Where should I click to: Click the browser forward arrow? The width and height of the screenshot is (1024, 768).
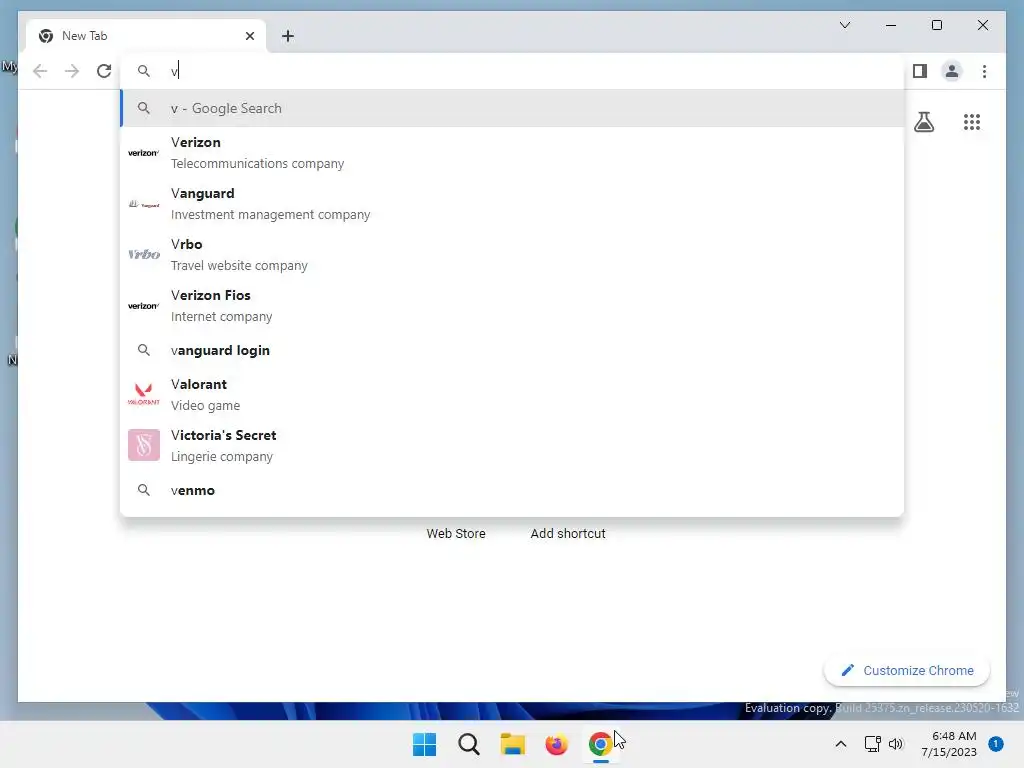point(72,71)
